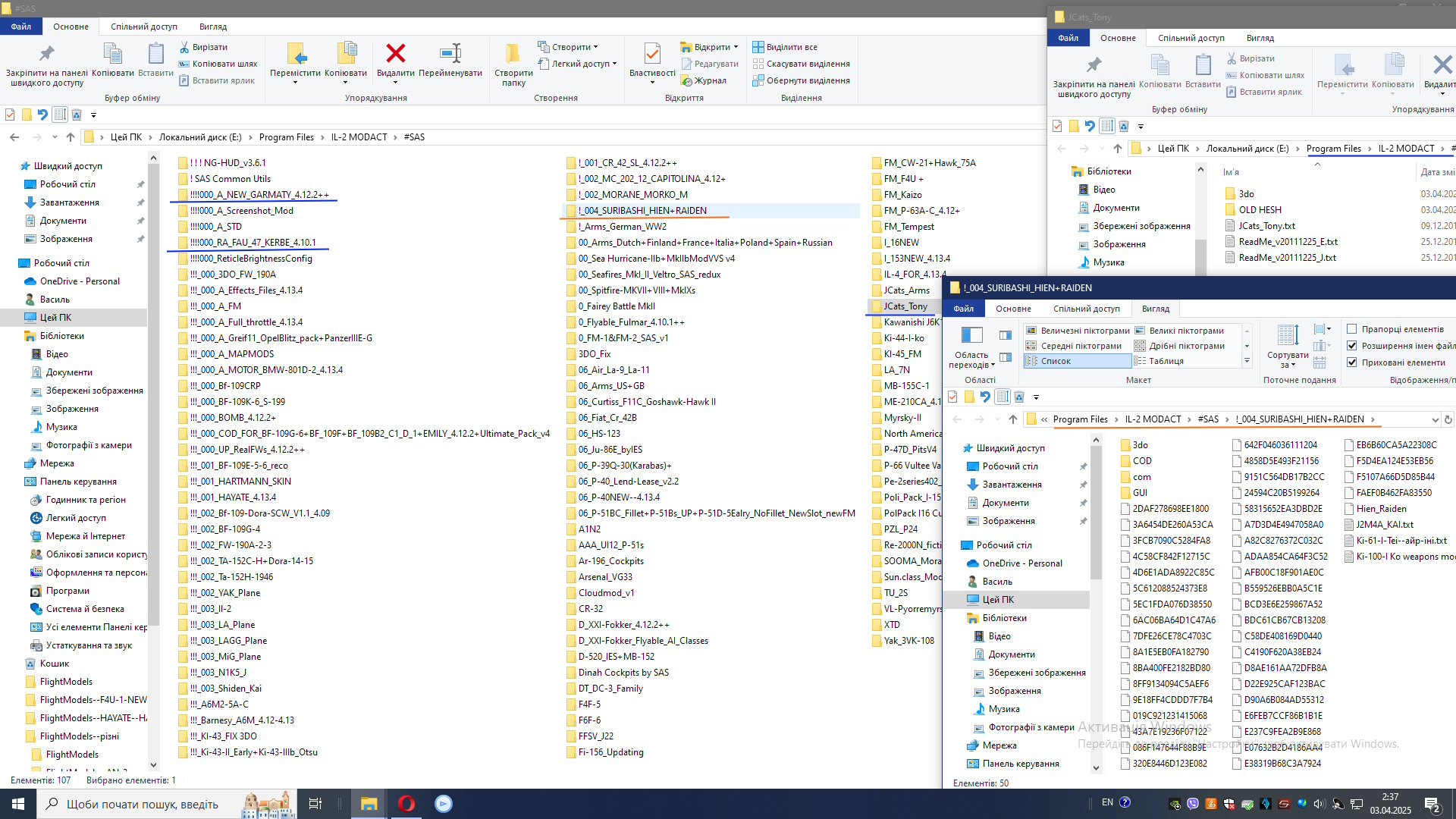Click the red Delete (Видалити) icon in the #SAS window
The image size is (1456, 819).
click(395, 55)
